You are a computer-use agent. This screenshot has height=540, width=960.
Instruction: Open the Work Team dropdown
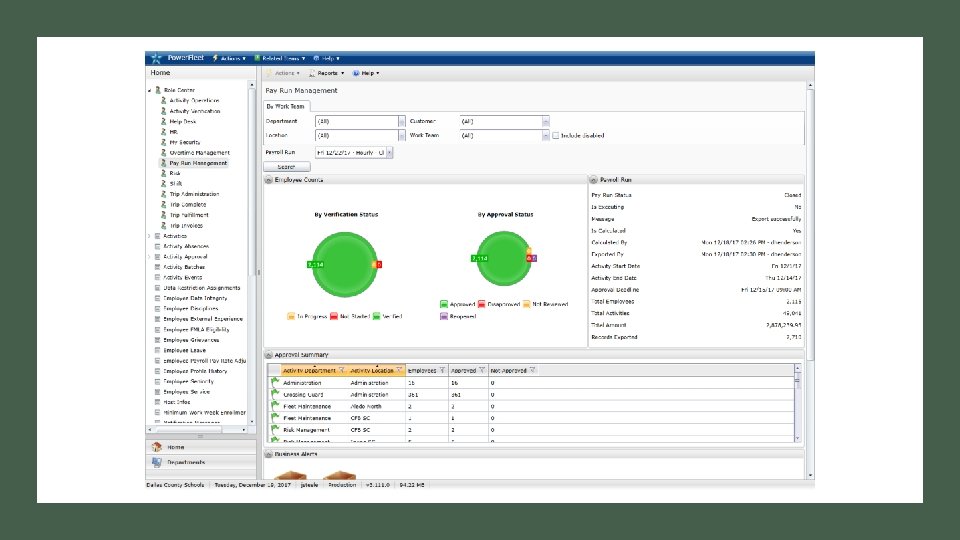(546, 135)
